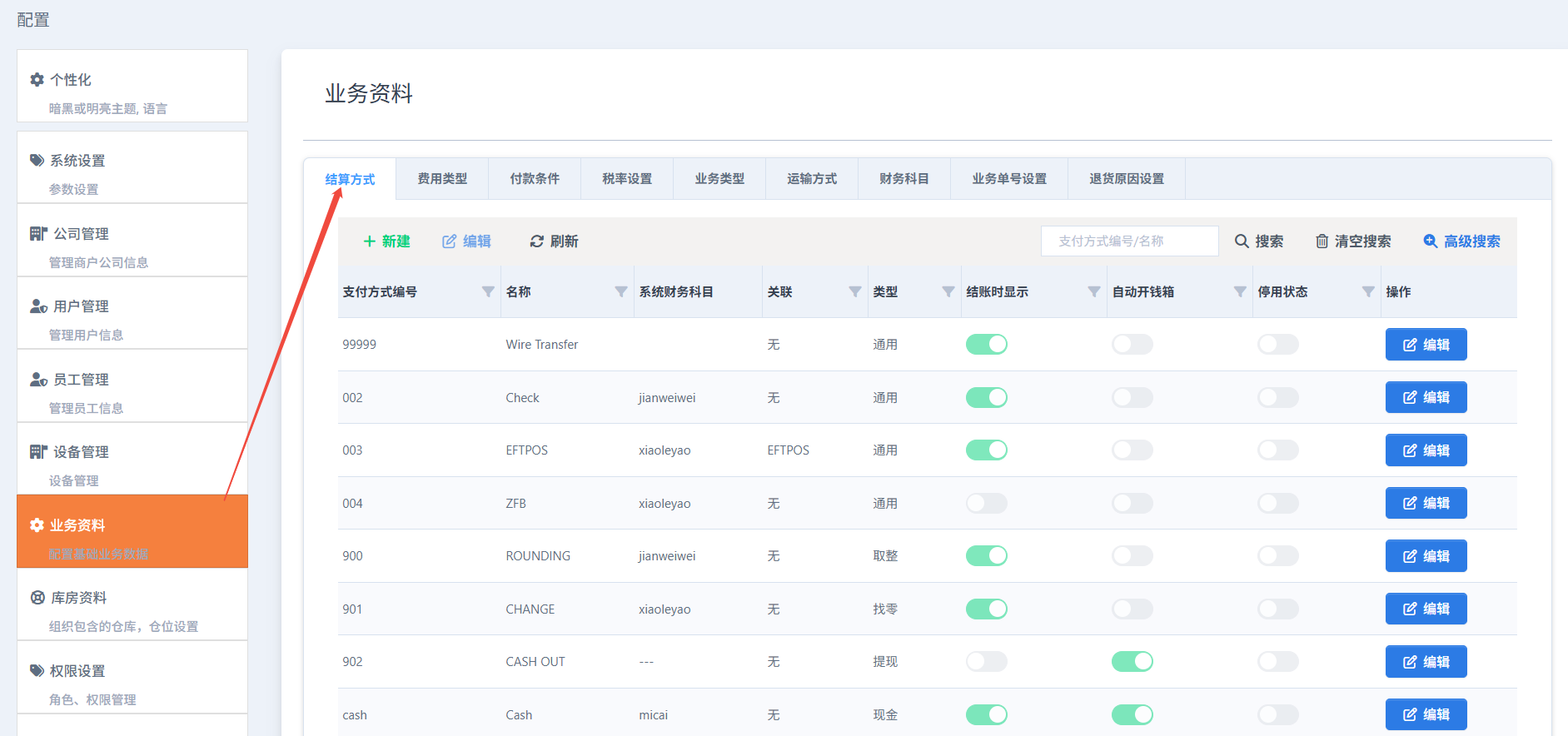Click 编辑 button for EFTPOS row
Screen dimensions: 1568x736
pyautogui.click(x=1426, y=450)
